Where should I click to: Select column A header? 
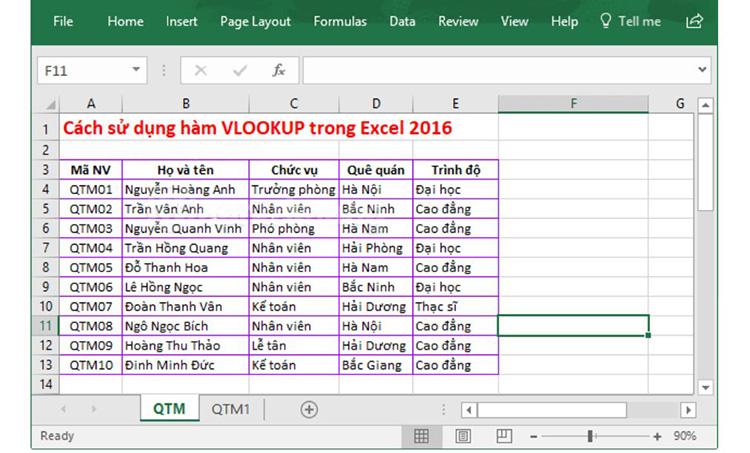91,104
